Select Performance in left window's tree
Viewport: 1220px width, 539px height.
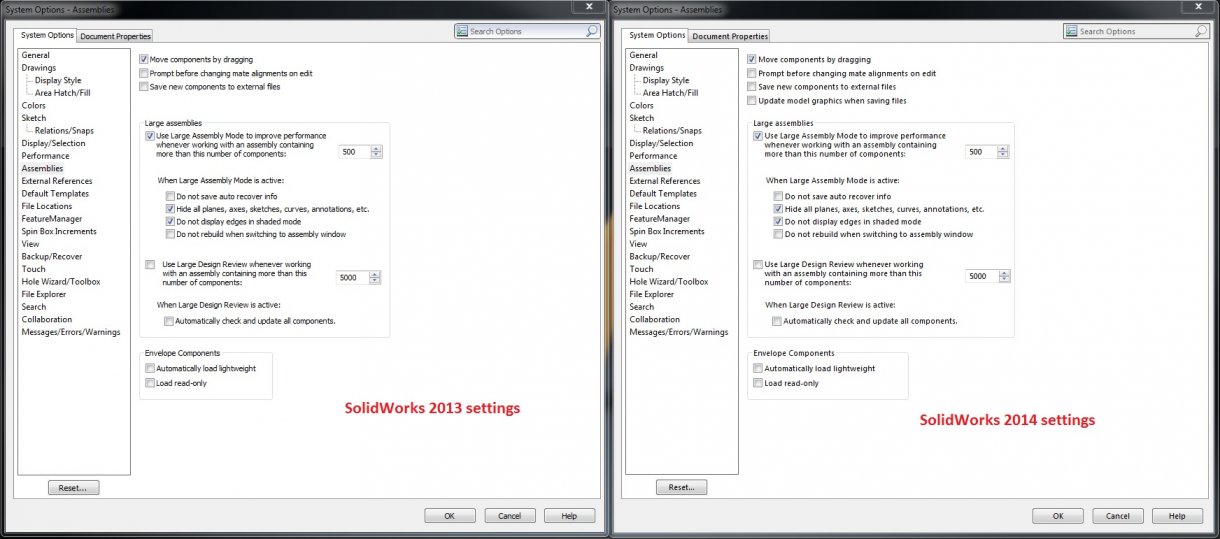[x=45, y=156]
